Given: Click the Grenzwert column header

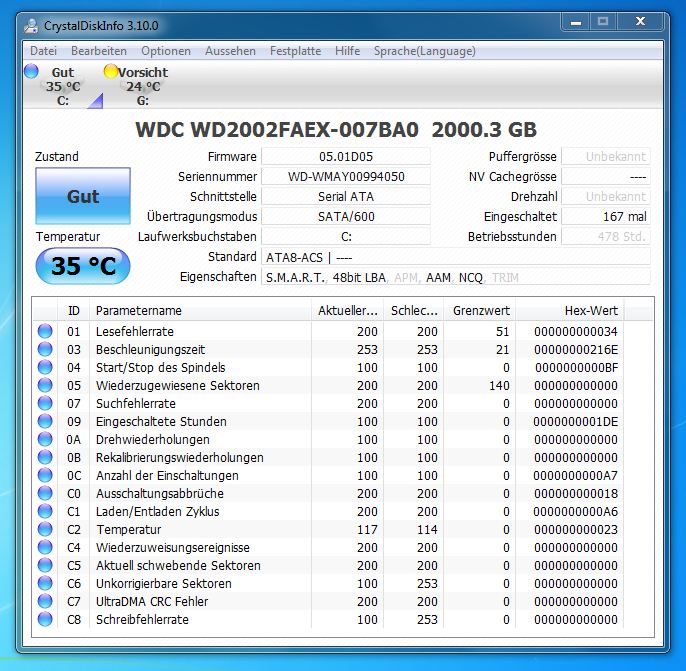Looking at the screenshot, I should [x=480, y=311].
